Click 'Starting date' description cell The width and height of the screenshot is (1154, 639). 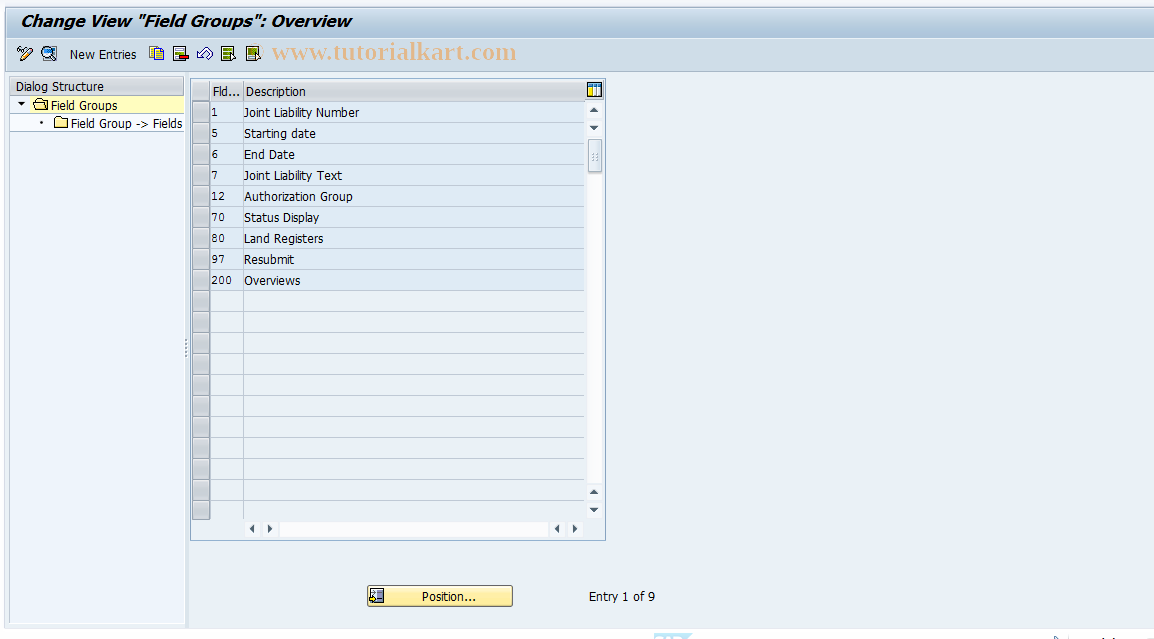coord(414,133)
